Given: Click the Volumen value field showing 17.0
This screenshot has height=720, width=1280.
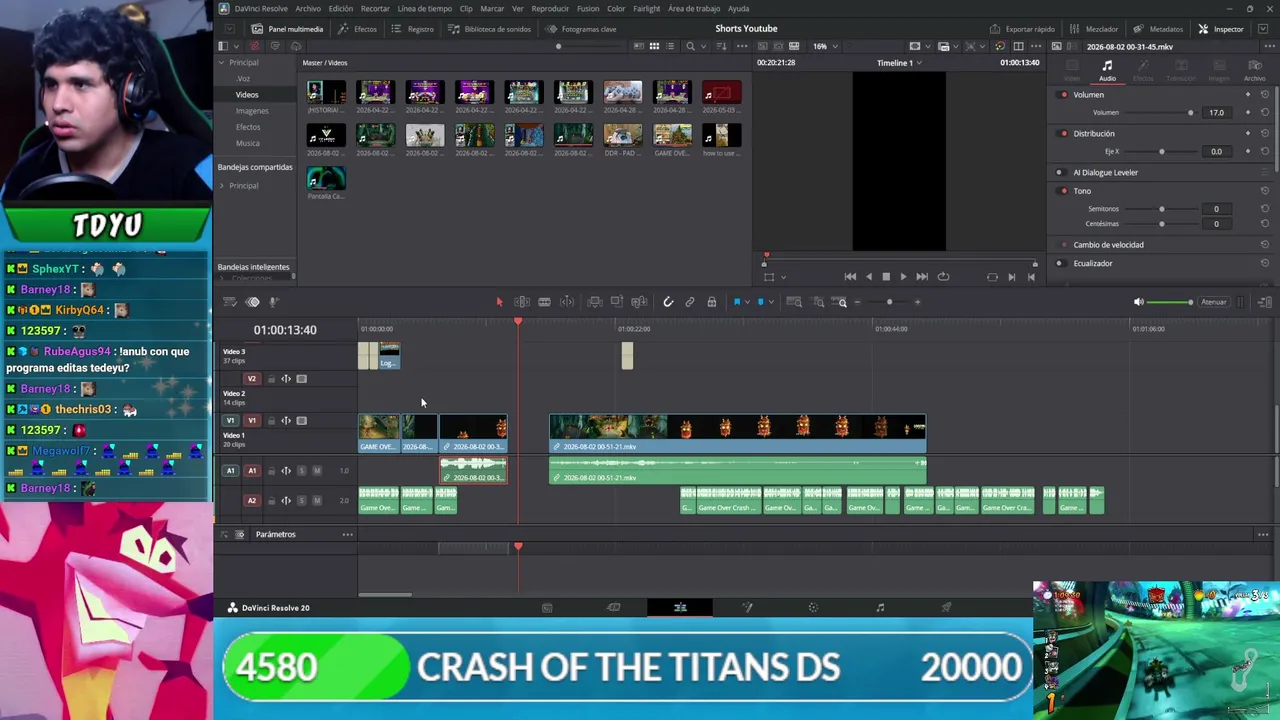Looking at the screenshot, I should click(1216, 113).
